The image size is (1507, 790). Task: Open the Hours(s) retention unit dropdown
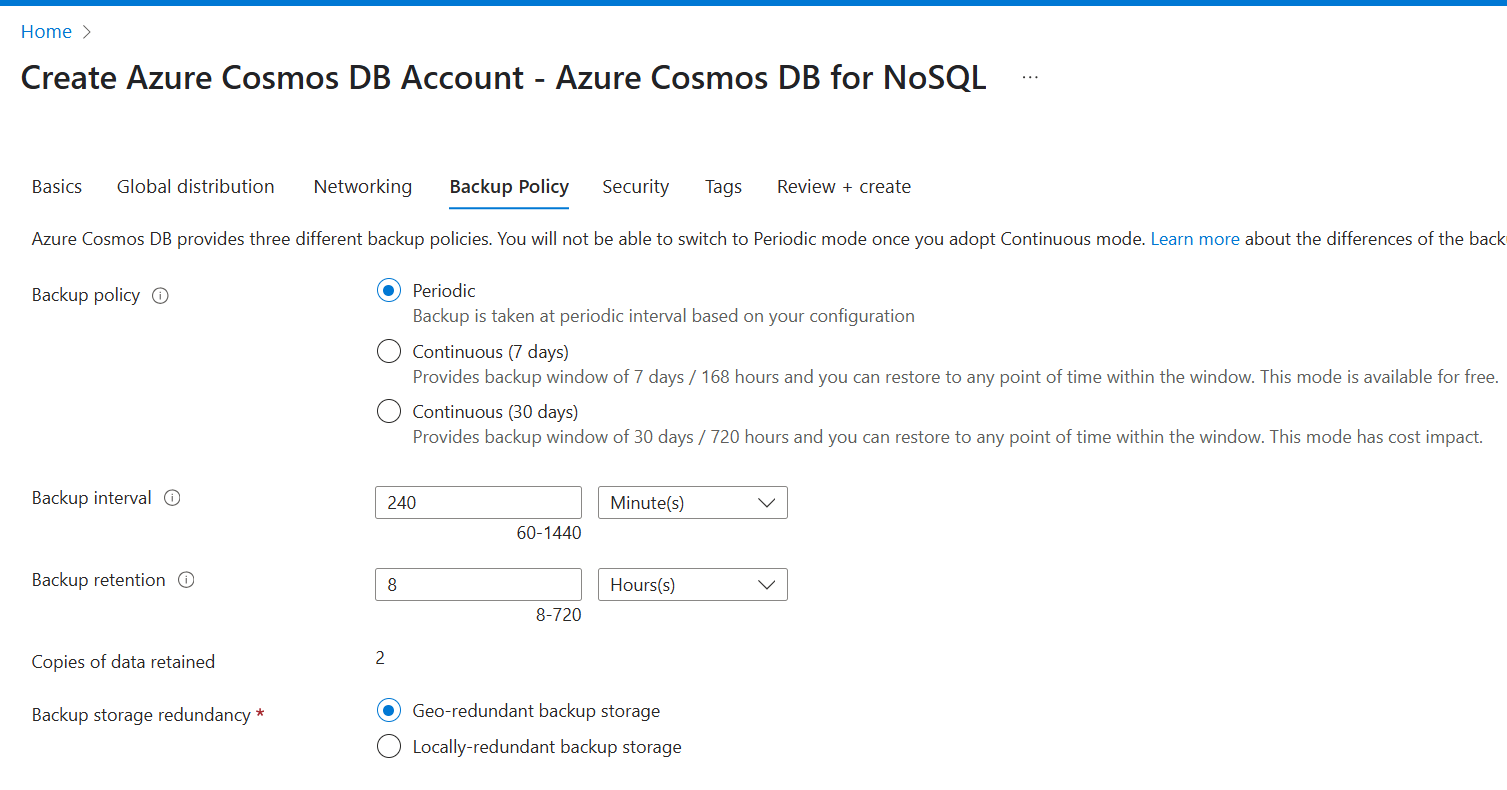tap(692, 585)
